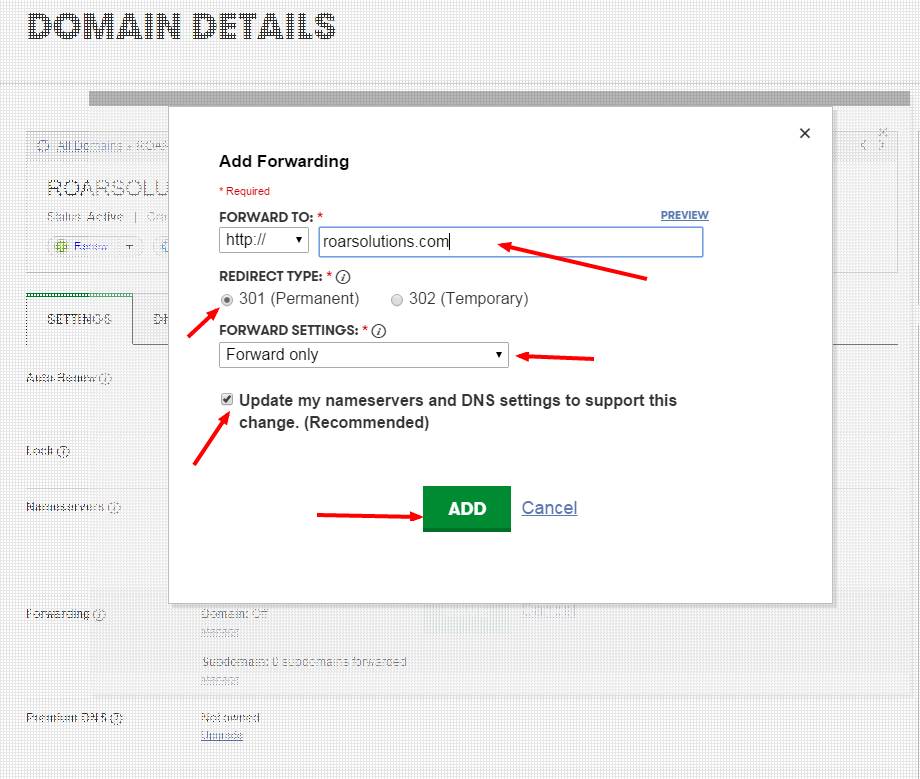Open the http:// protocol dropdown

pyautogui.click(x=263, y=241)
